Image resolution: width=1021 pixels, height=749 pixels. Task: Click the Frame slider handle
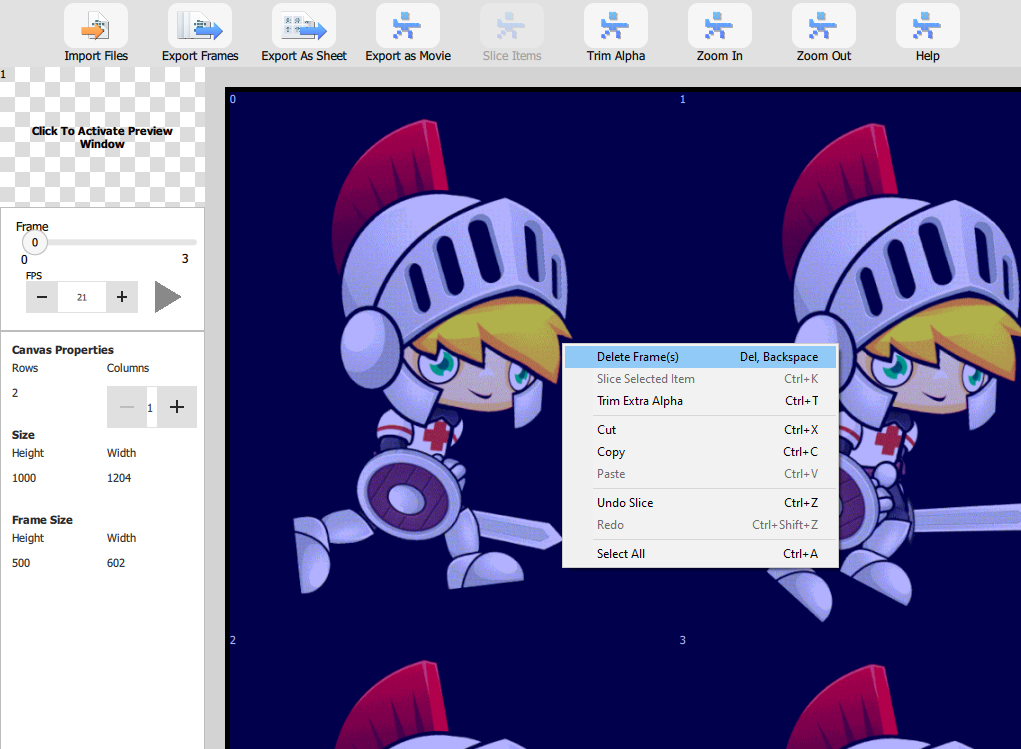[x=35, y=242]
